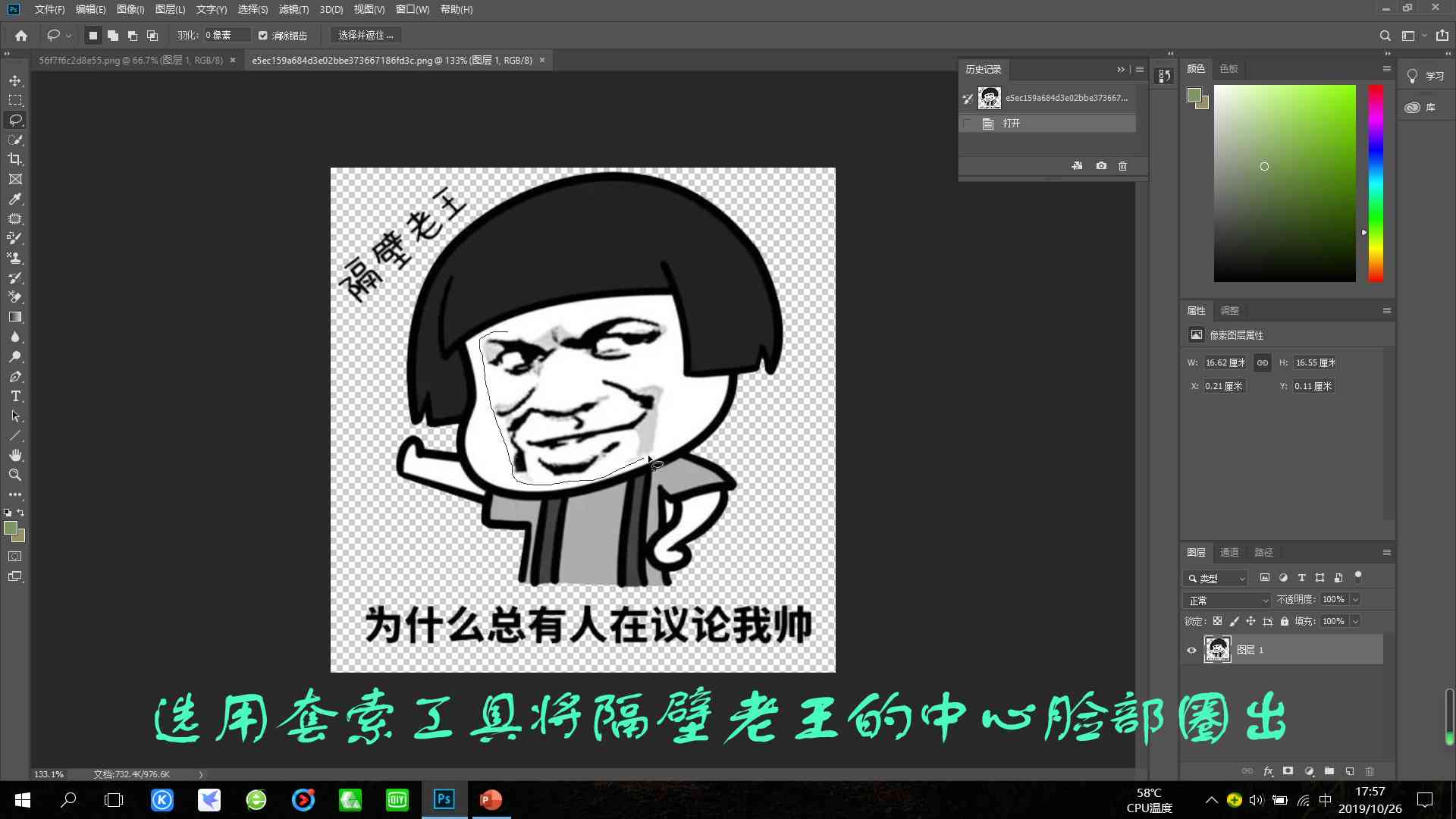Toggle Quick Mask mode
Image resolution: width=1456 pixels, height=819 pixels.
pos(15,557)
